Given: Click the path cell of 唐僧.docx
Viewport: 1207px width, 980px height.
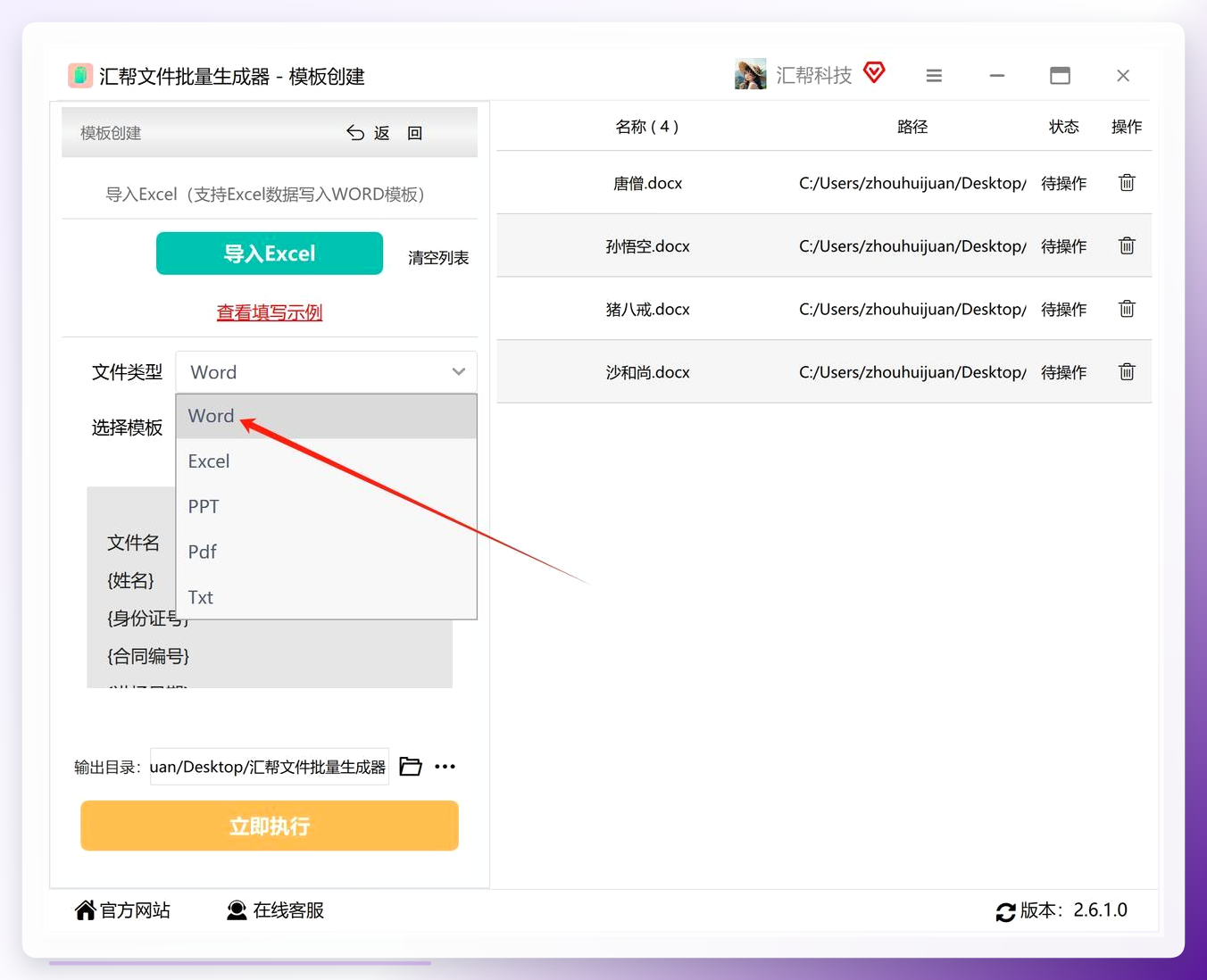Looking at the screenshot, I should [x=912, y=183].
